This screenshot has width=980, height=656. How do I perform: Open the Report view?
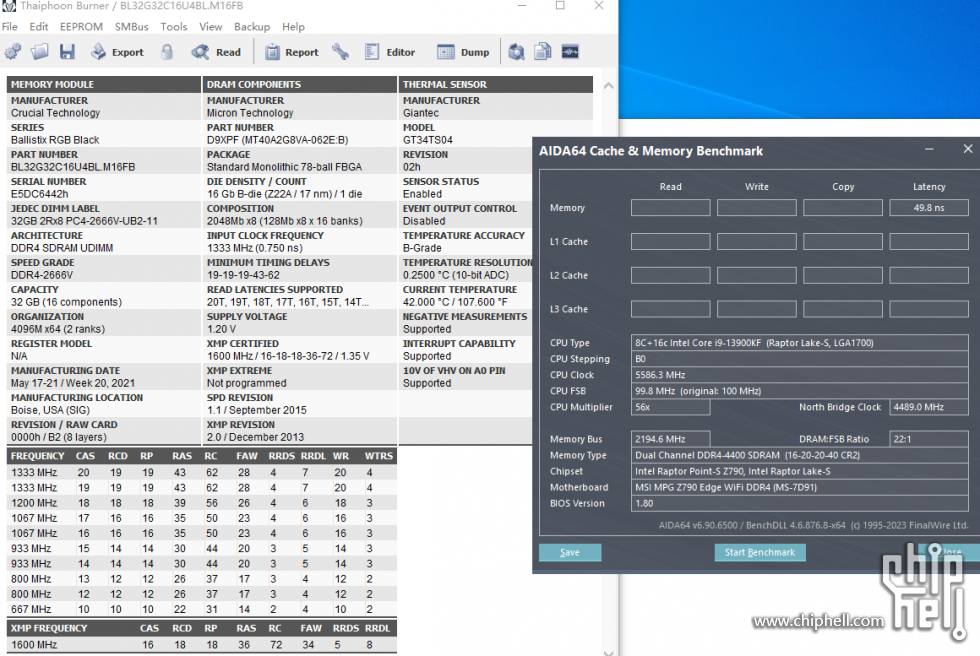point(291,52)
